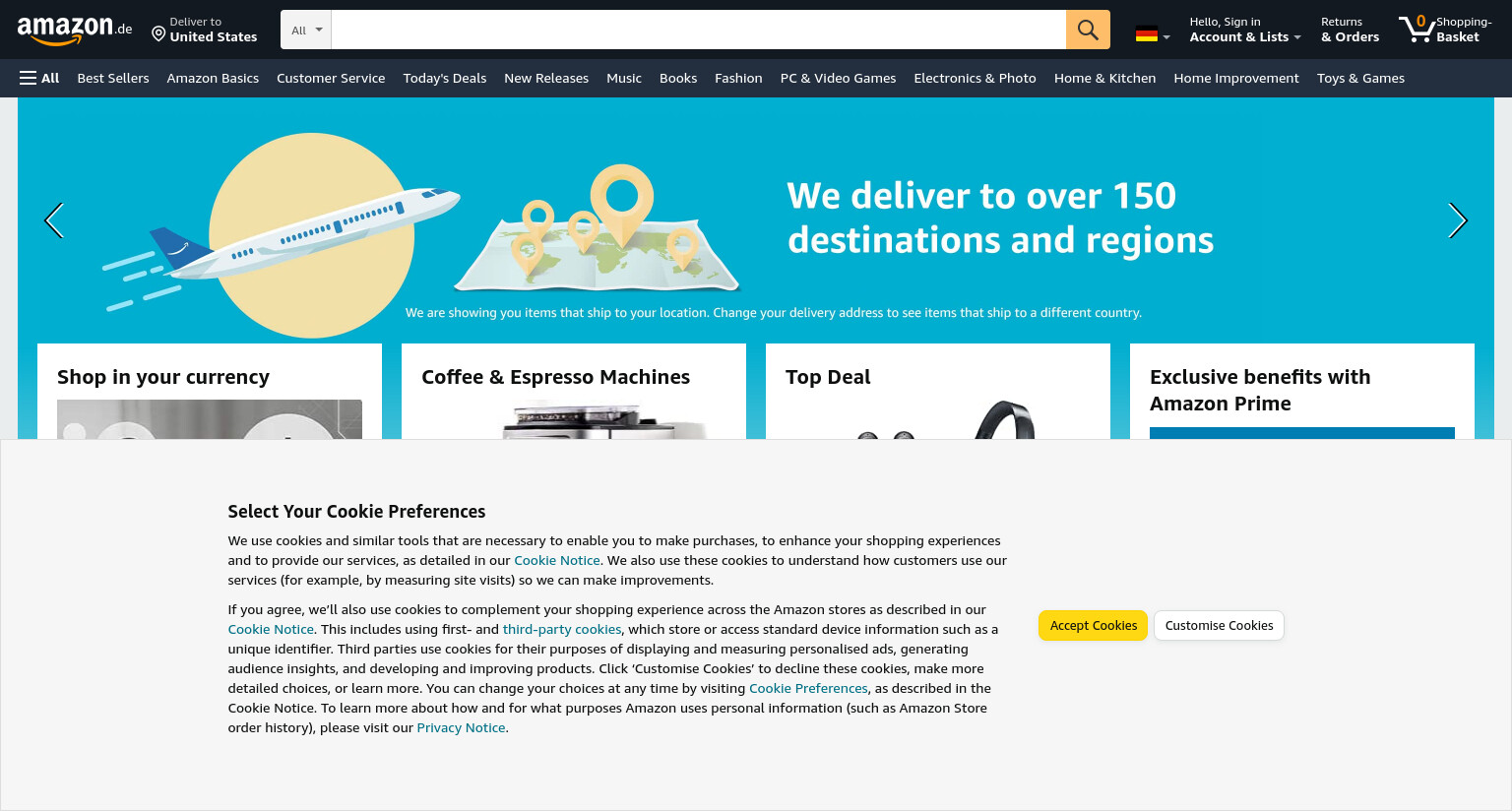This screenshot has width=1512, height=811.
Task: Open Amazon Basics section
Action: (213, 78)
